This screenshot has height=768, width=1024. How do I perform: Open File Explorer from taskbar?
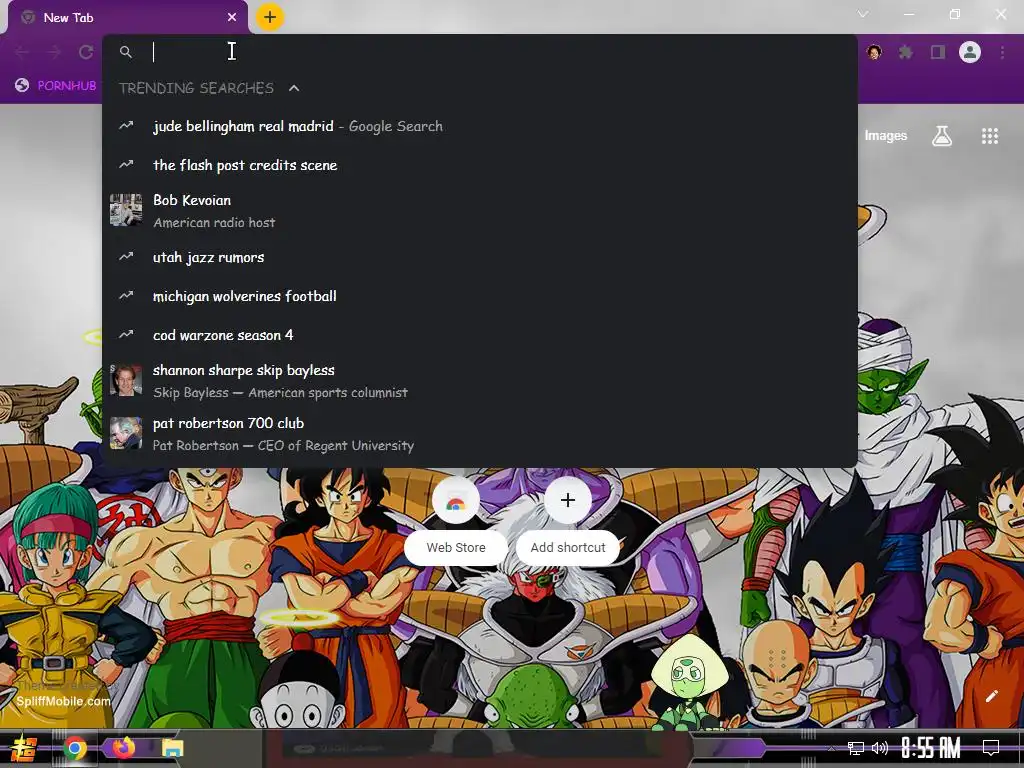click(x=173, y=748)
